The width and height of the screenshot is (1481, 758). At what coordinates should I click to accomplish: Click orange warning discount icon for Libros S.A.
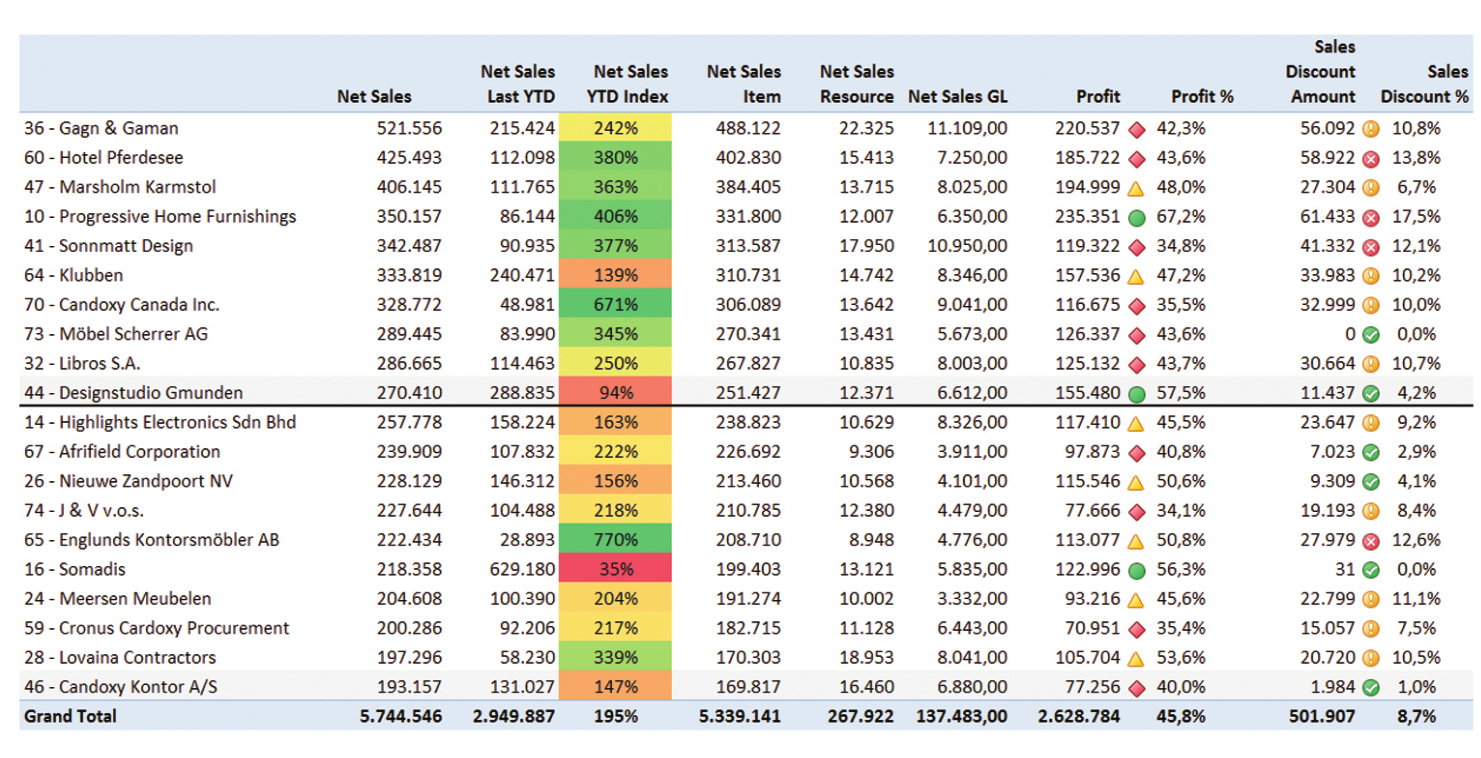1371,364
